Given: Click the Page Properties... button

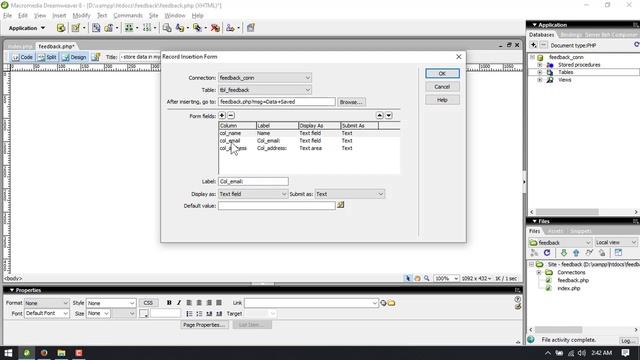Looking at the screenshot, I should coord(204,325).
